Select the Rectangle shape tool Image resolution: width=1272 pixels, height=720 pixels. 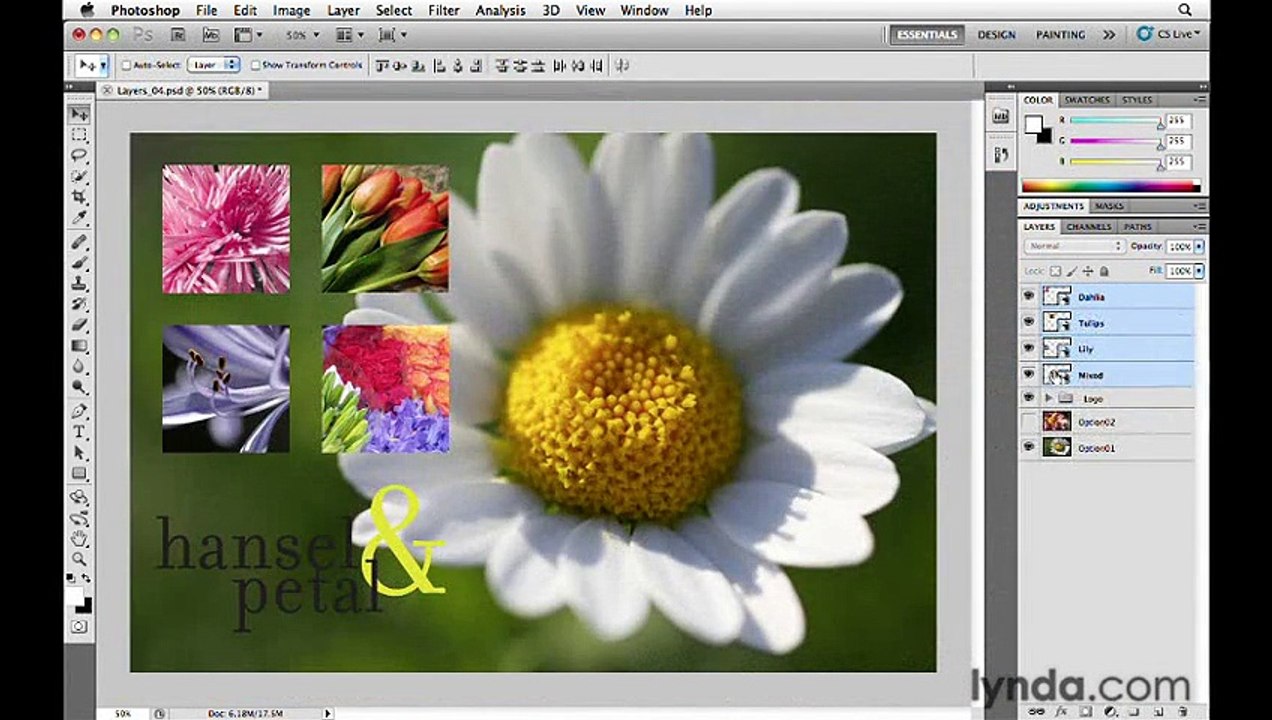[79, 473]
